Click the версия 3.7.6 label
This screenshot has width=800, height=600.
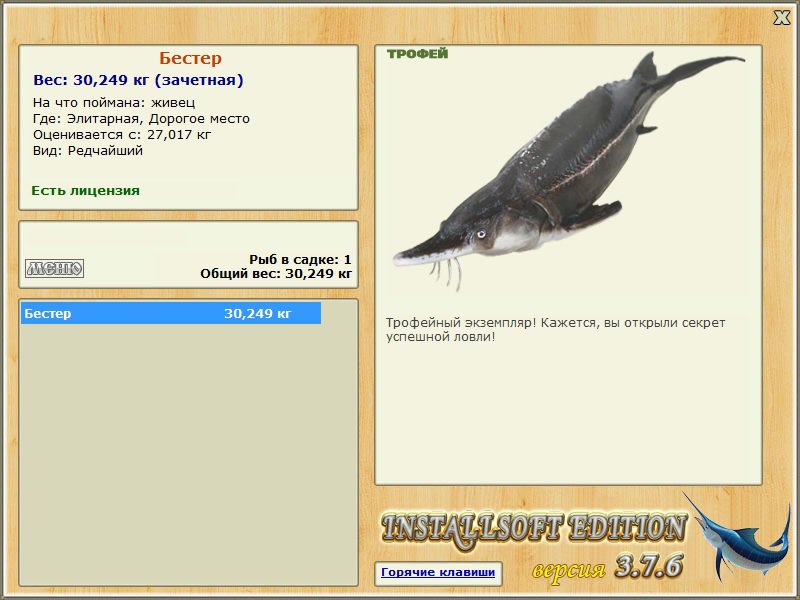click(x=608, y=567)
